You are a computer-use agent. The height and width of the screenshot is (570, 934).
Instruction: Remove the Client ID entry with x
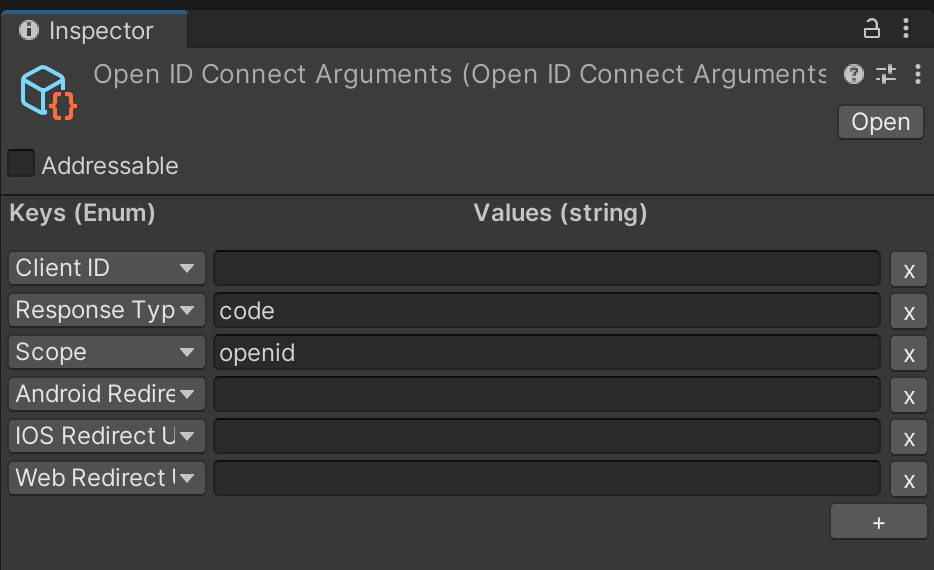click(x=908, y=270)
